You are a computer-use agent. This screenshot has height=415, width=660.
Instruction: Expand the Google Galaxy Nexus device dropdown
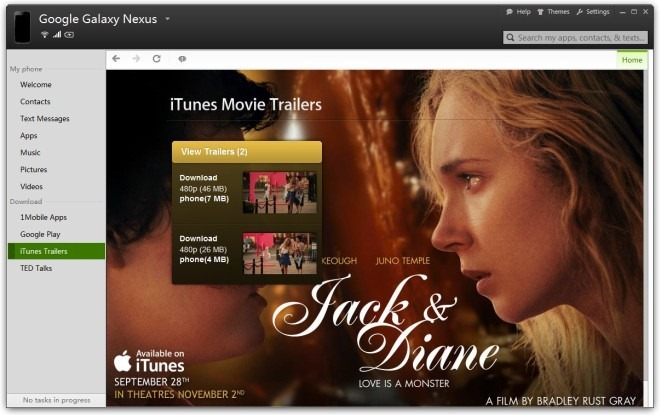[x=168, y=19]
